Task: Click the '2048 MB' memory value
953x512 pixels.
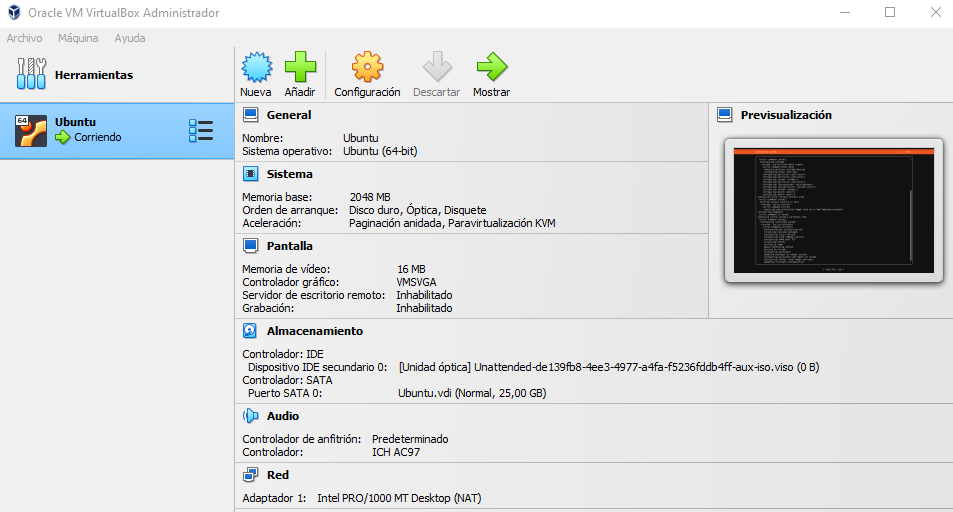Action: (x=370, y=197)
